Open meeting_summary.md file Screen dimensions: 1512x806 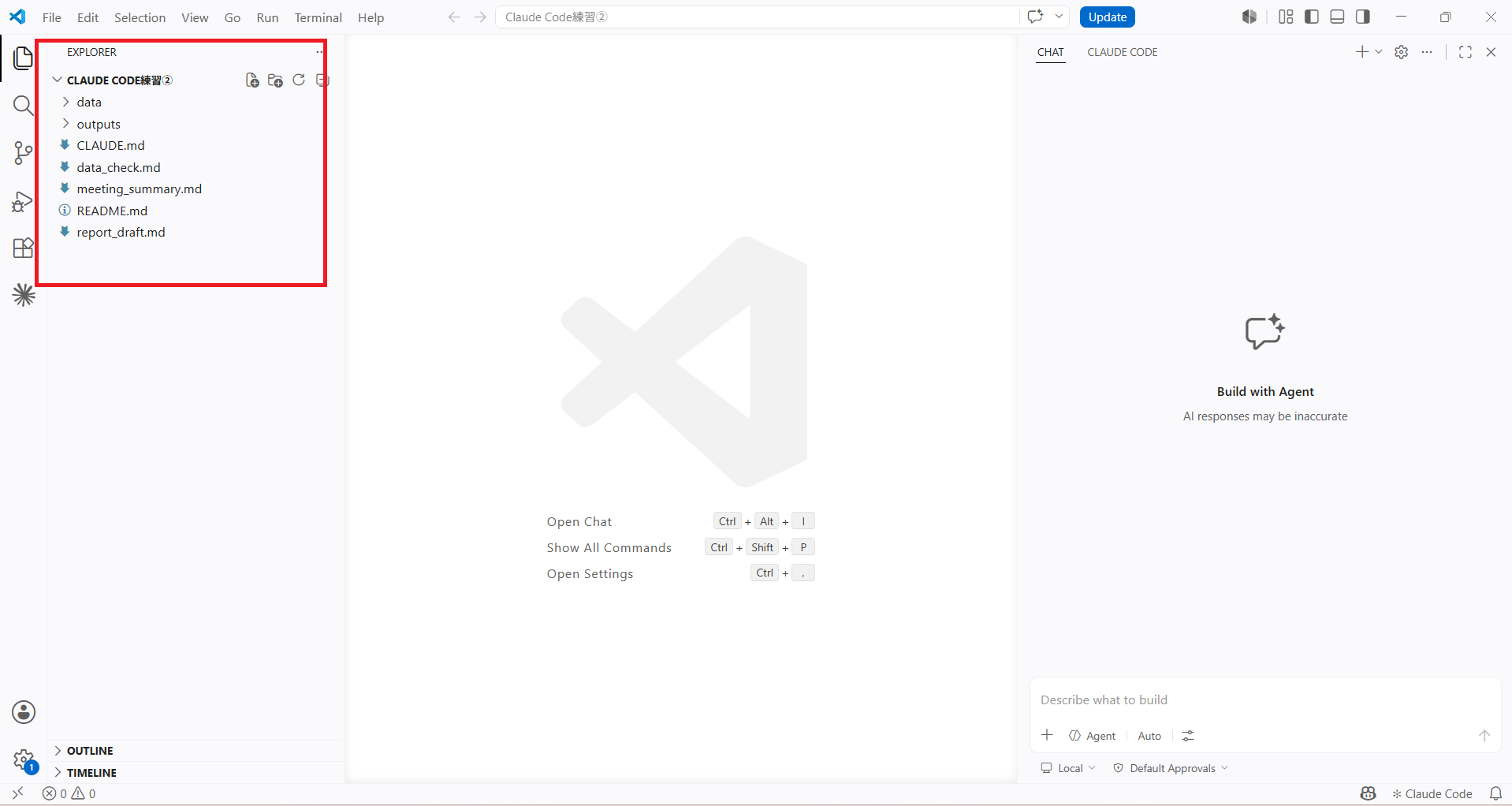139,188
